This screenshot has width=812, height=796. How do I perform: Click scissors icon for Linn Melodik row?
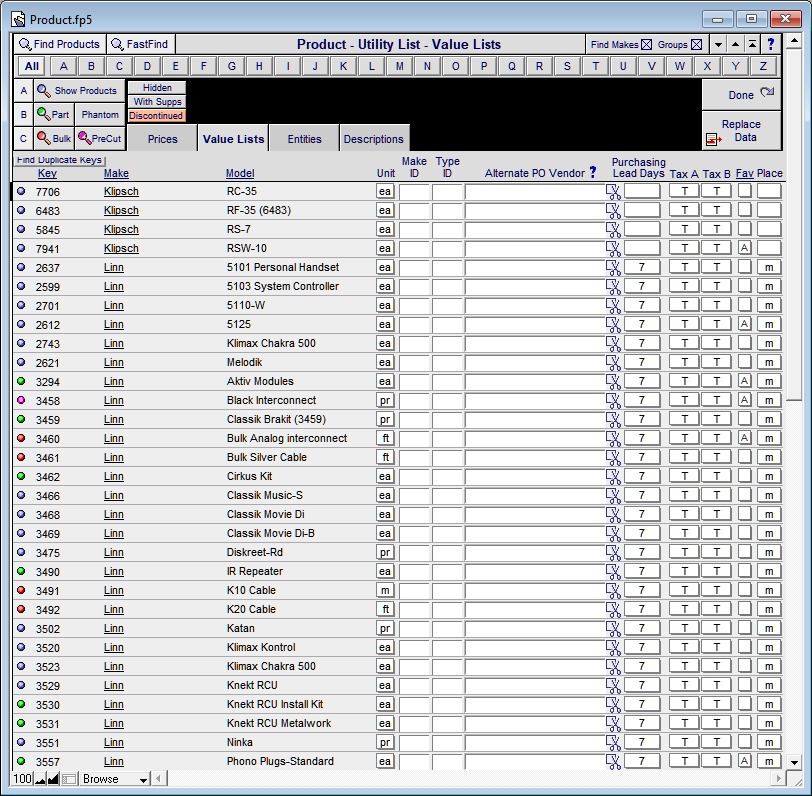tap(613, 363)
